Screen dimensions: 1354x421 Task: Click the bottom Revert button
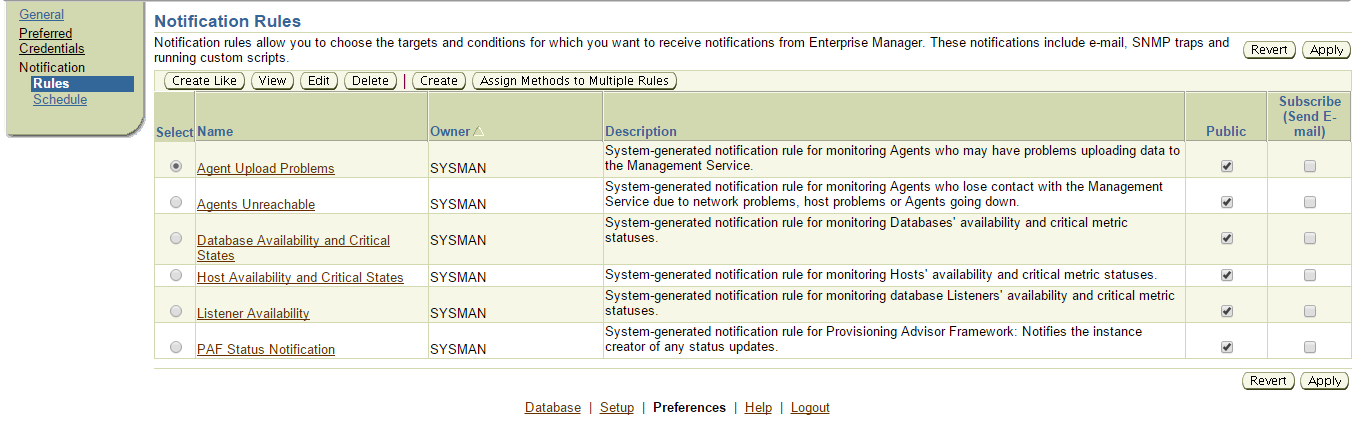[1268, 381]
